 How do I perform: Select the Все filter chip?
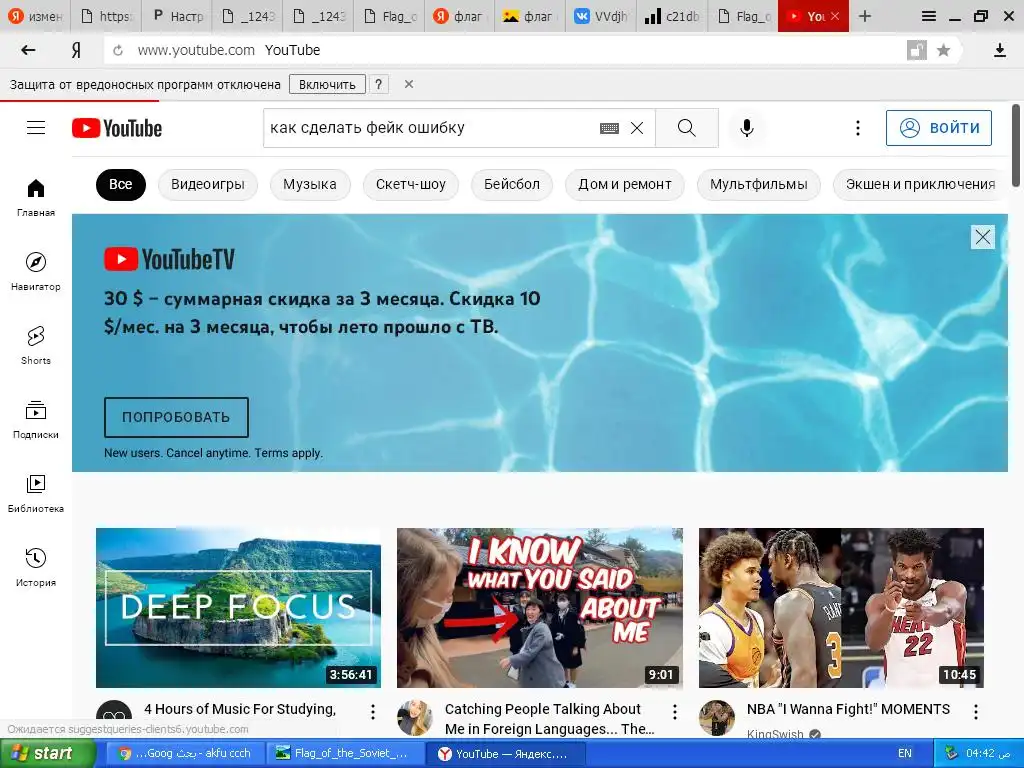121,184
